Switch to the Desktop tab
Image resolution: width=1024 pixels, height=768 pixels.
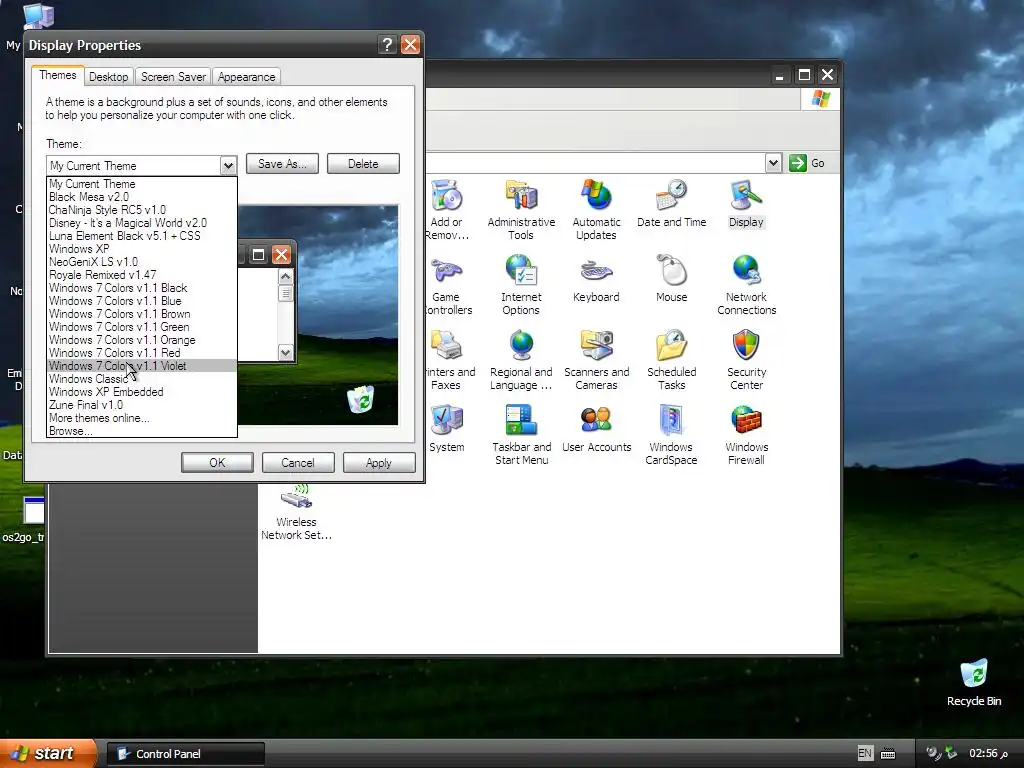tap(108, 77)
